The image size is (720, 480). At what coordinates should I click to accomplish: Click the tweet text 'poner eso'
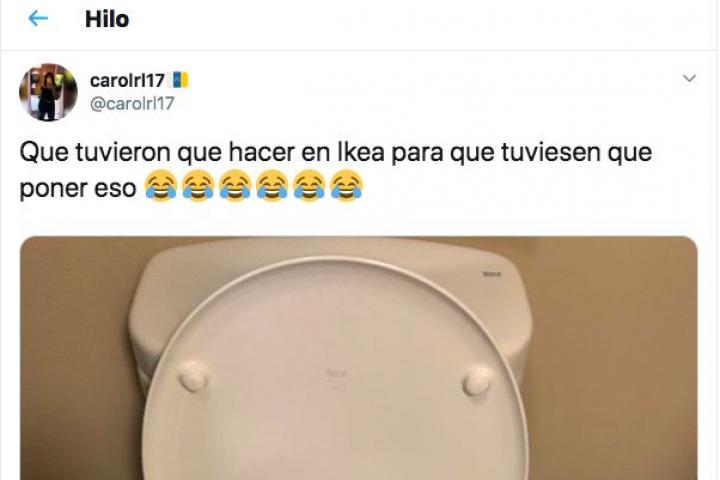[x=78, y=189]
